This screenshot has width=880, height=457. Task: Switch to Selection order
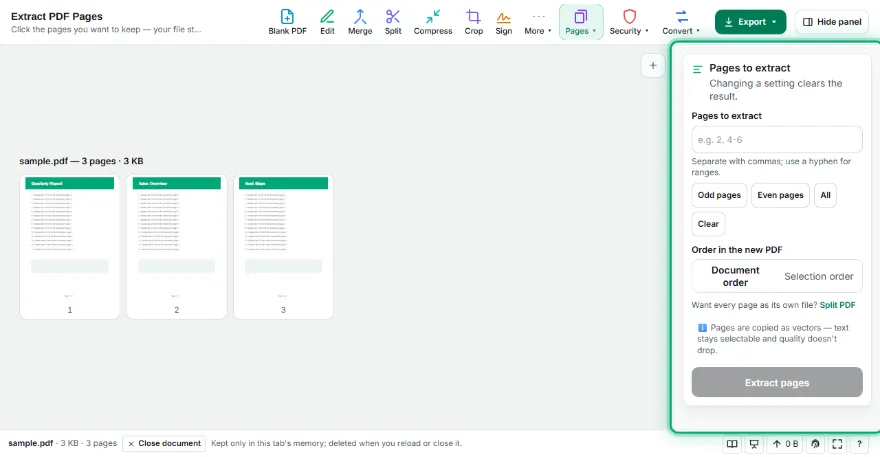pos(818,276)
